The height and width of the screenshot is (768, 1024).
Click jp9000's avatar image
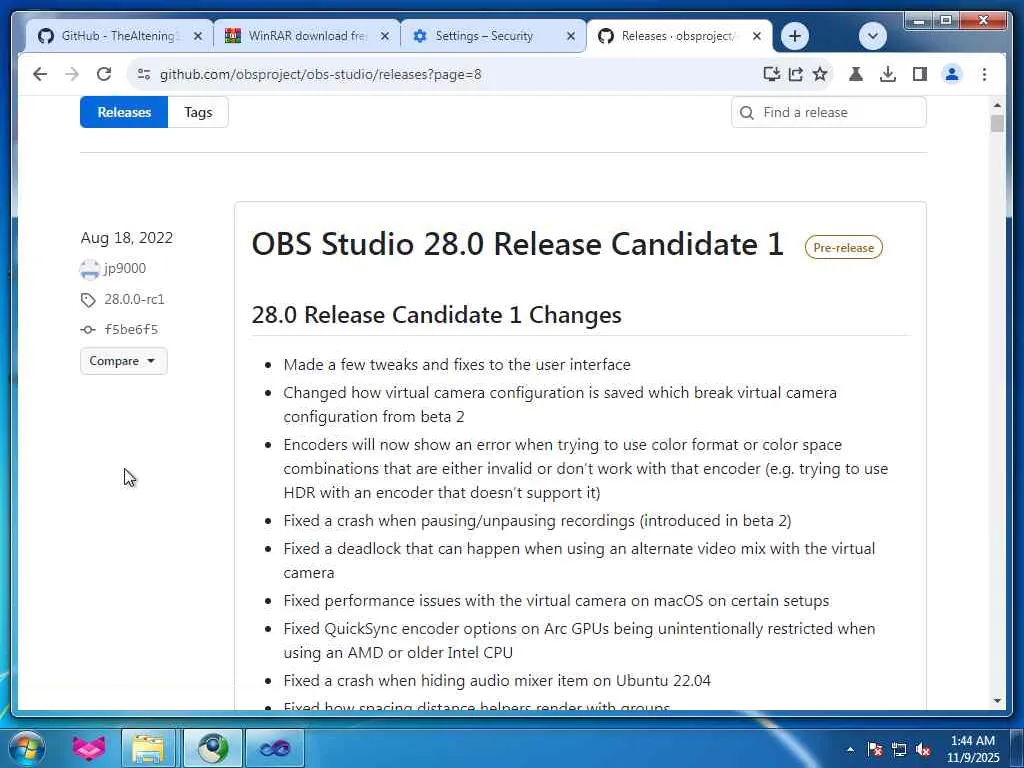click(x=89, y=269)
